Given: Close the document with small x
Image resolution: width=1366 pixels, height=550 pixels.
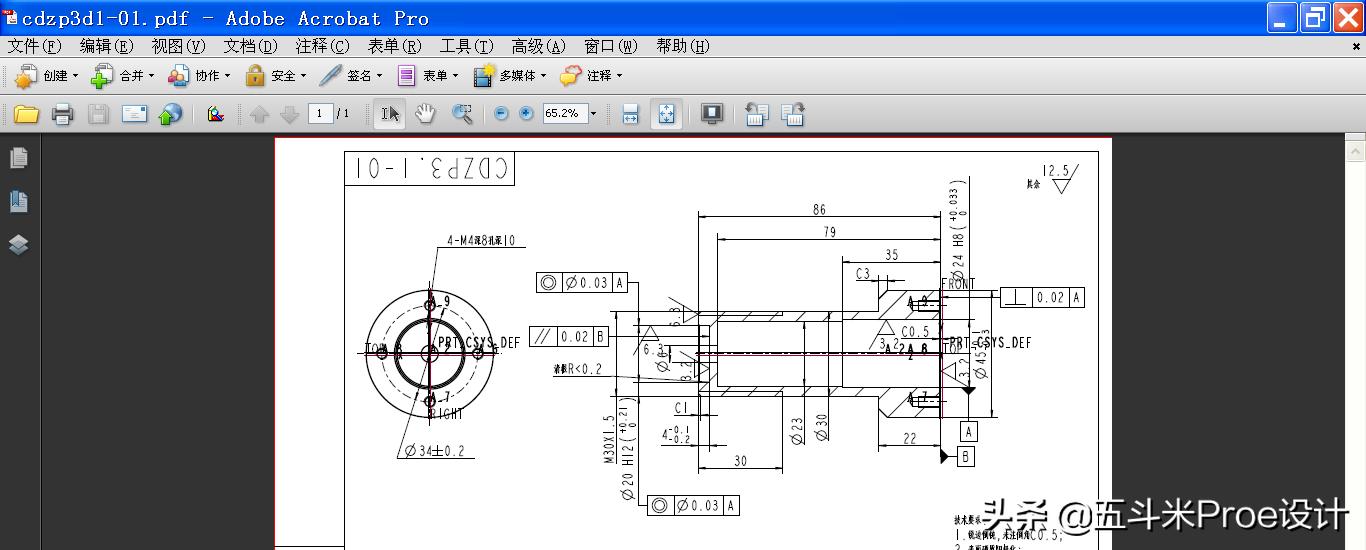Looking at the screenshot, I should pos(1356,46).
